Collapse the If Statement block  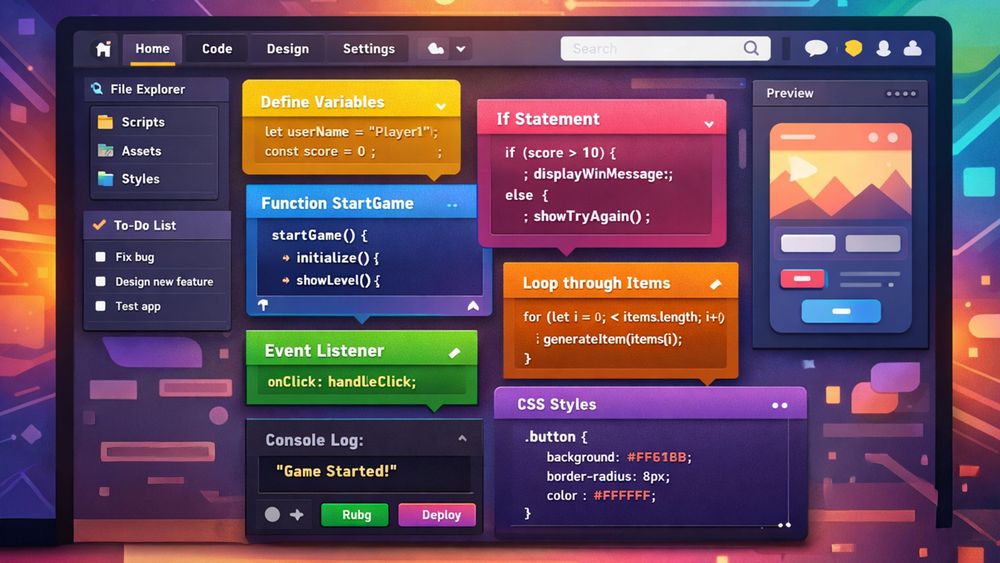pos(709,124)
